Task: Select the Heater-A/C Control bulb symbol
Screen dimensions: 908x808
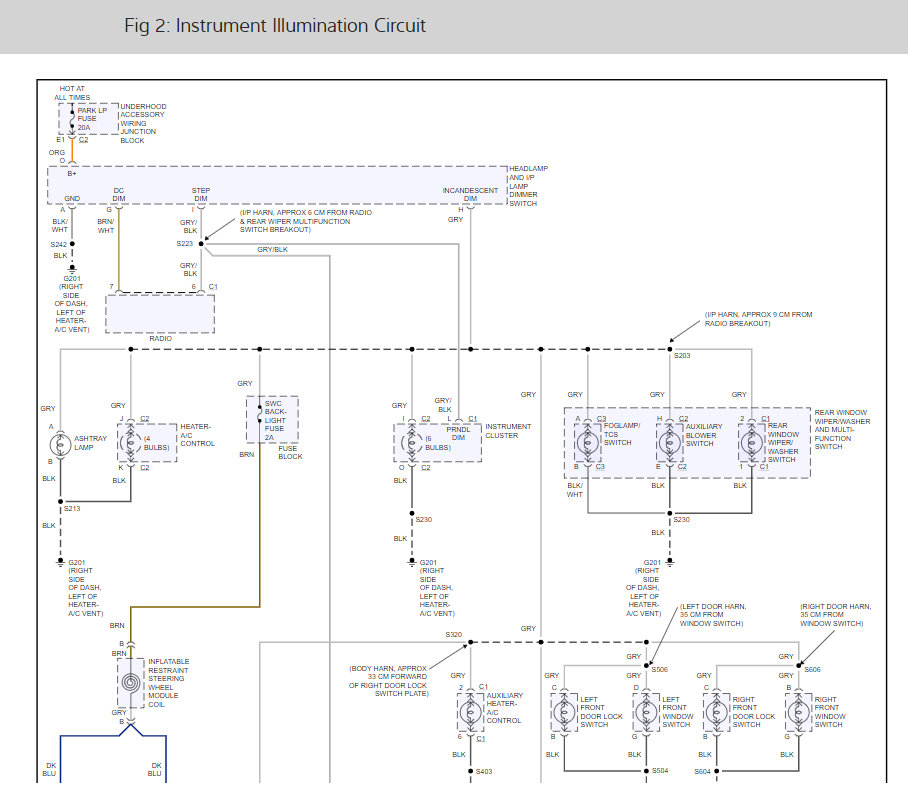Action: pos(130,442)
